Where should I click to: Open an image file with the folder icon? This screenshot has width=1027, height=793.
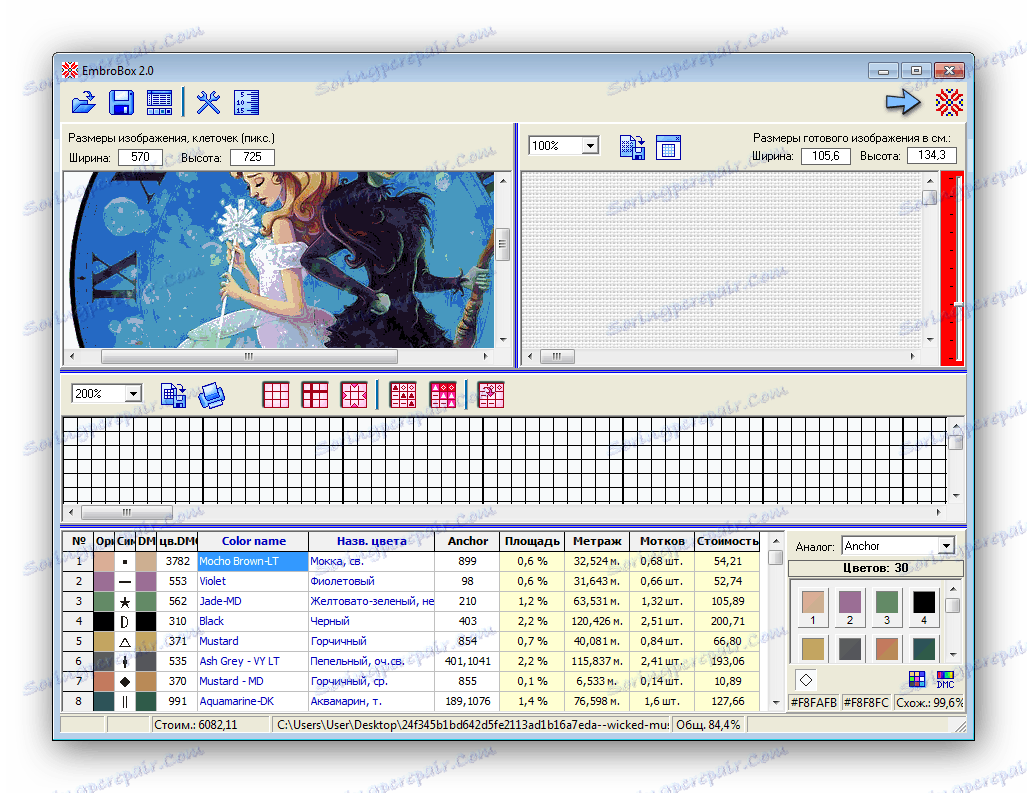(84, 102)
